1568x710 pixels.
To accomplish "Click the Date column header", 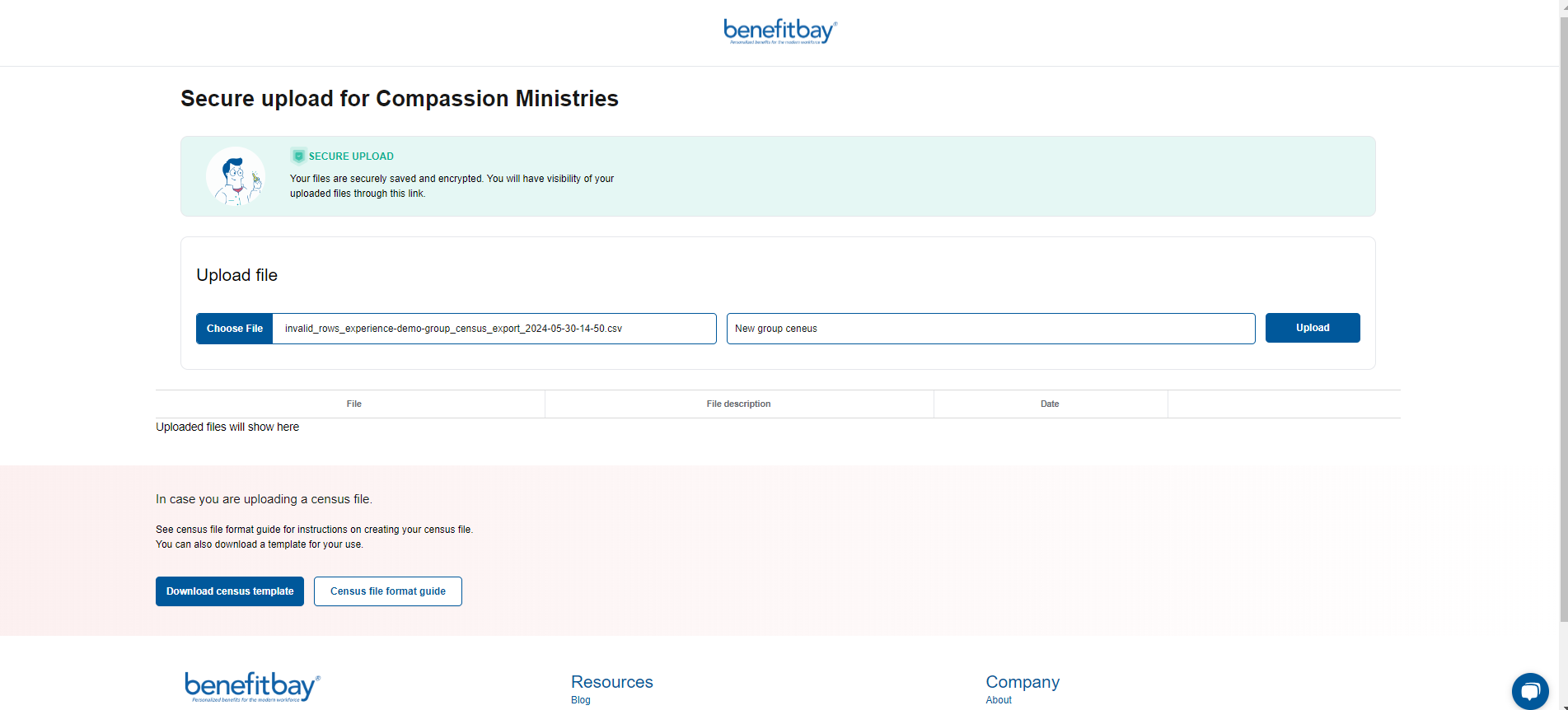I will (x=1050, y=404).
